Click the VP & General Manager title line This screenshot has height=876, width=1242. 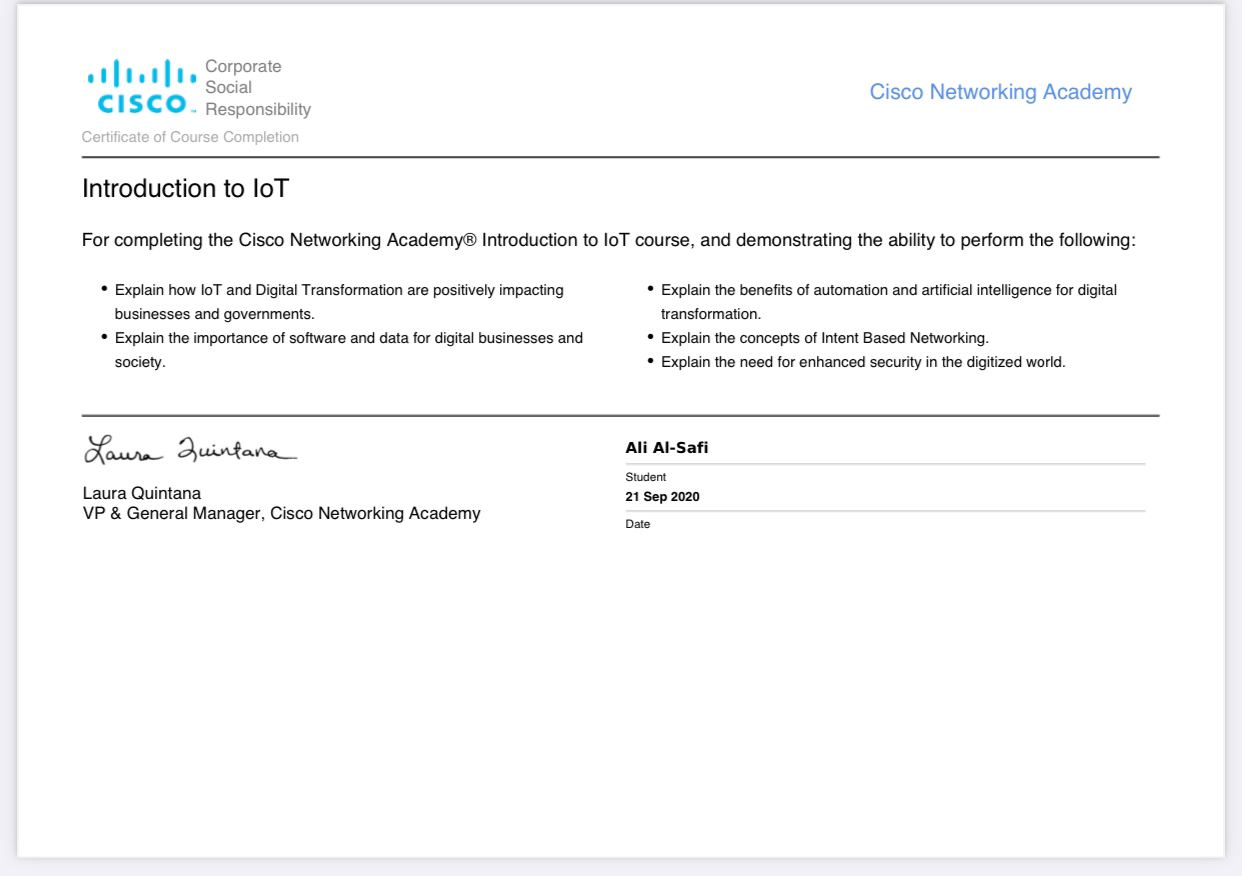click(281, 514)
